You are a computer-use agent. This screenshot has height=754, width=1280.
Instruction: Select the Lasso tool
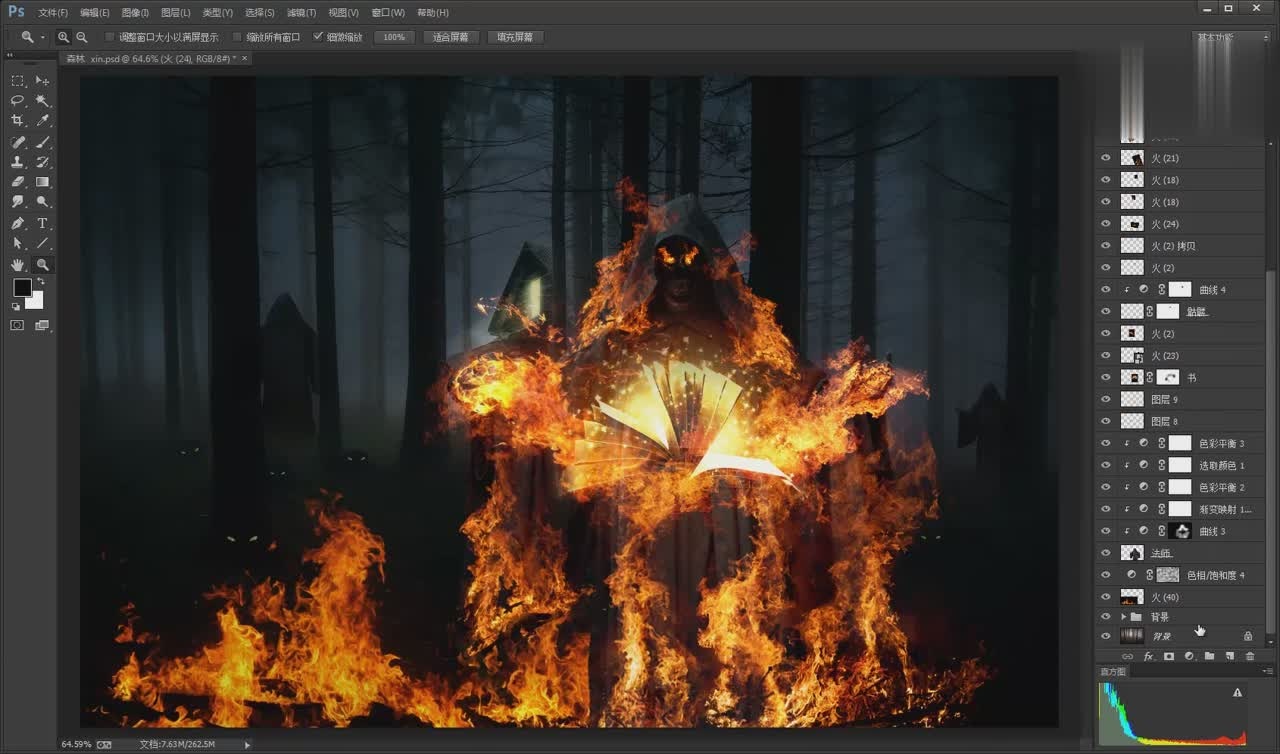(x=17, y=100)
